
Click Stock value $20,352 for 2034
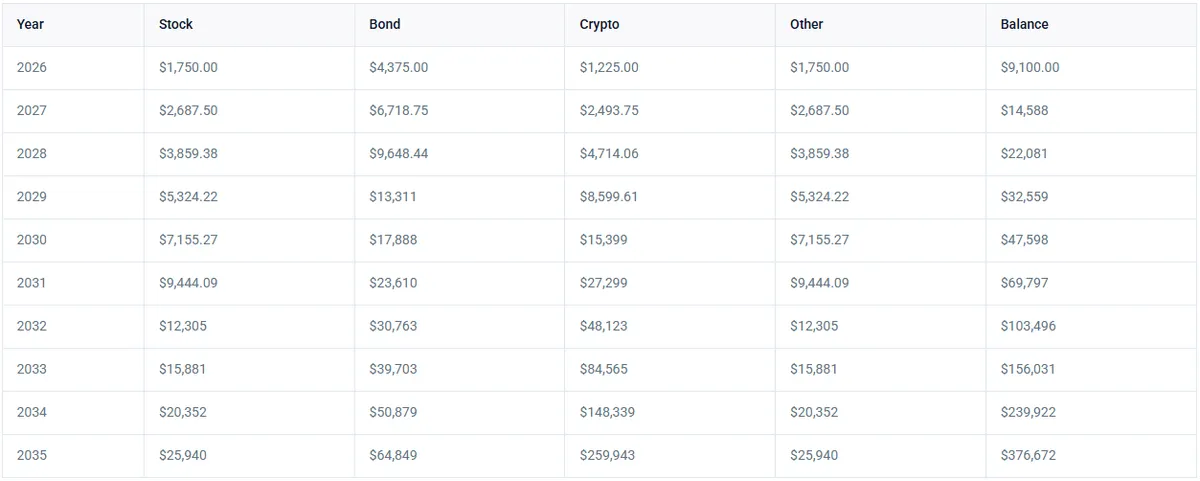(183, 411)
